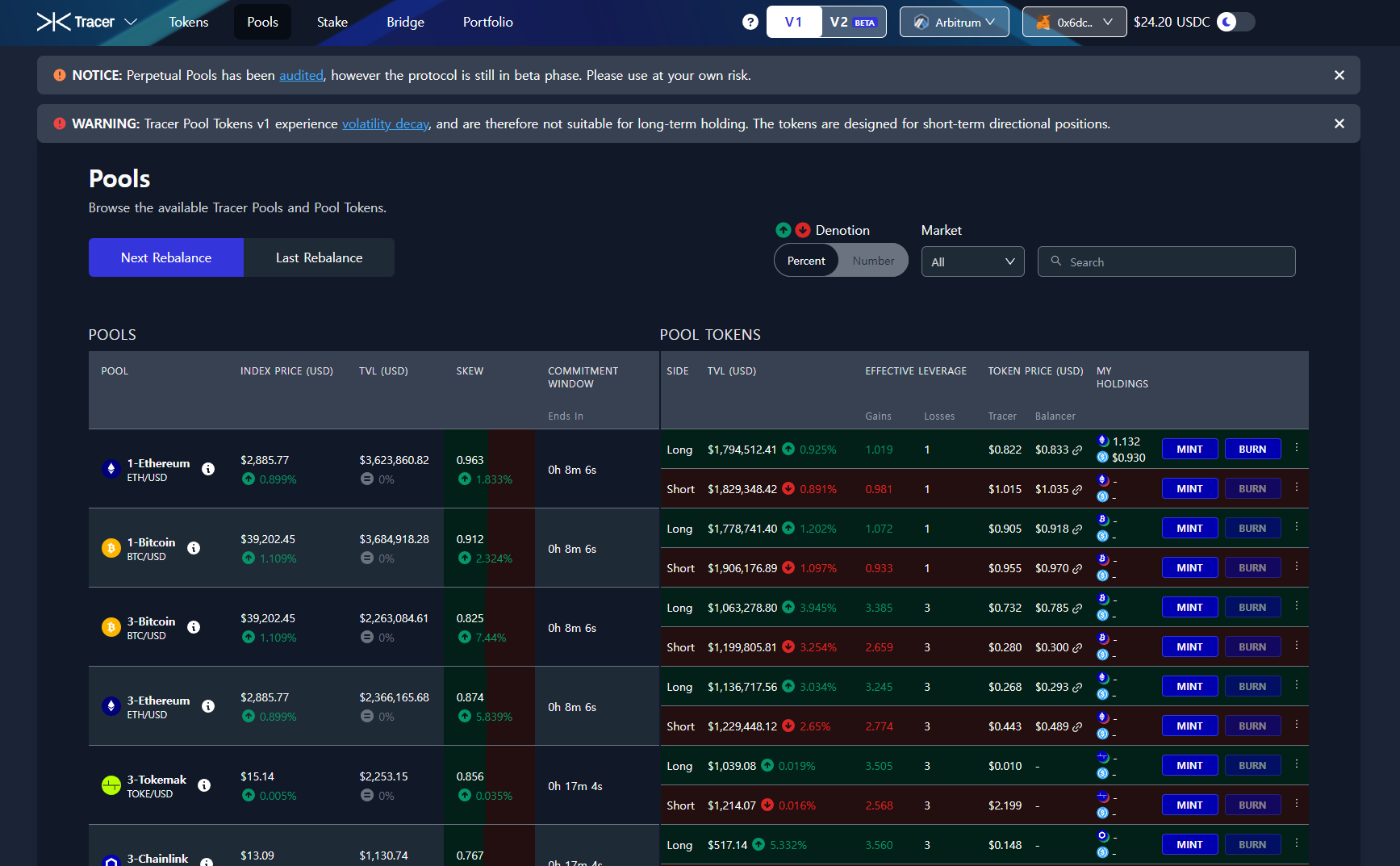Expand the Tracer logo dropdown chevron

(131, 22)
